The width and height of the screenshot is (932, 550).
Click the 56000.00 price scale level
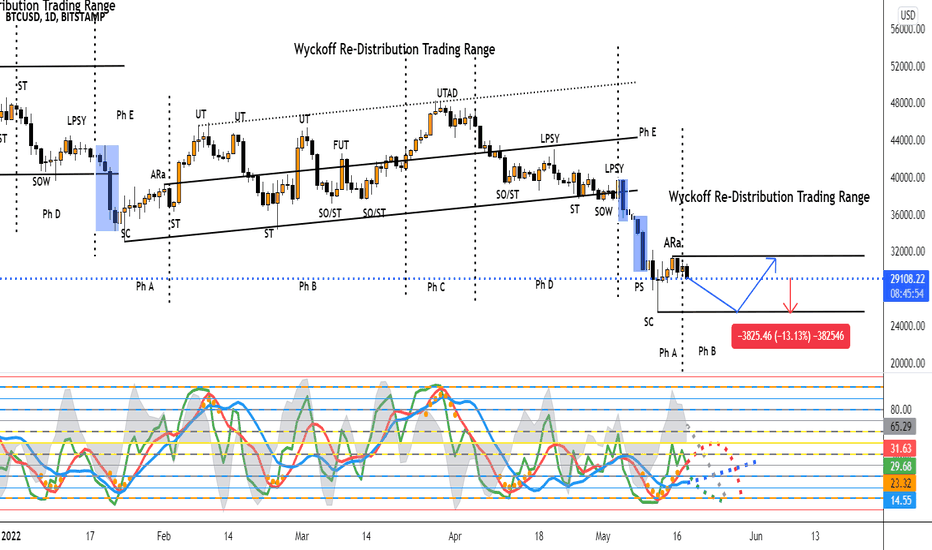908,30
